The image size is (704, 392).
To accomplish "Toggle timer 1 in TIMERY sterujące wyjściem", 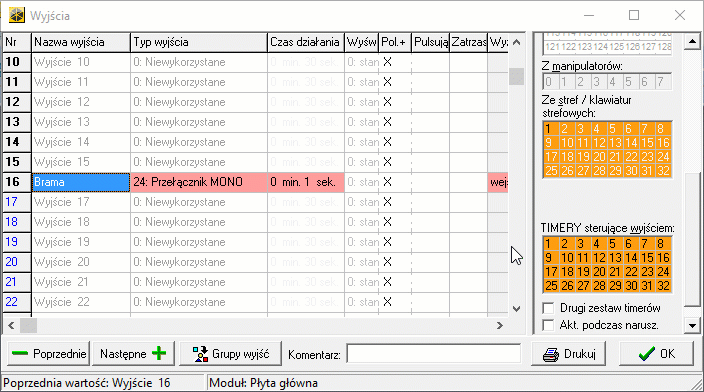I will [548, 244].
